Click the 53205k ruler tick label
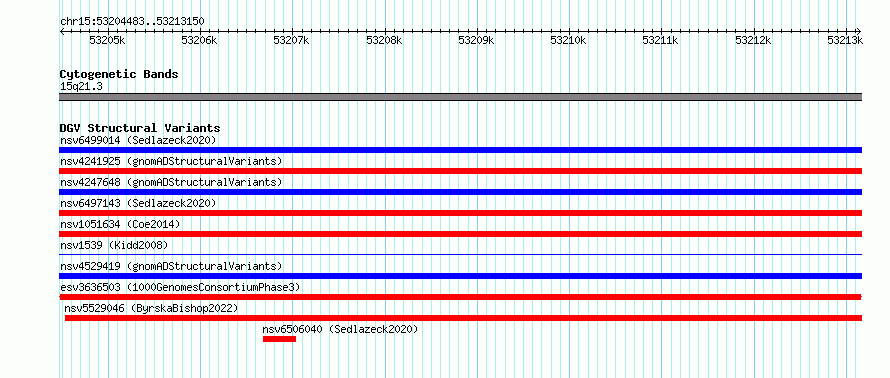890x378 pixels. tap(107, 40)
